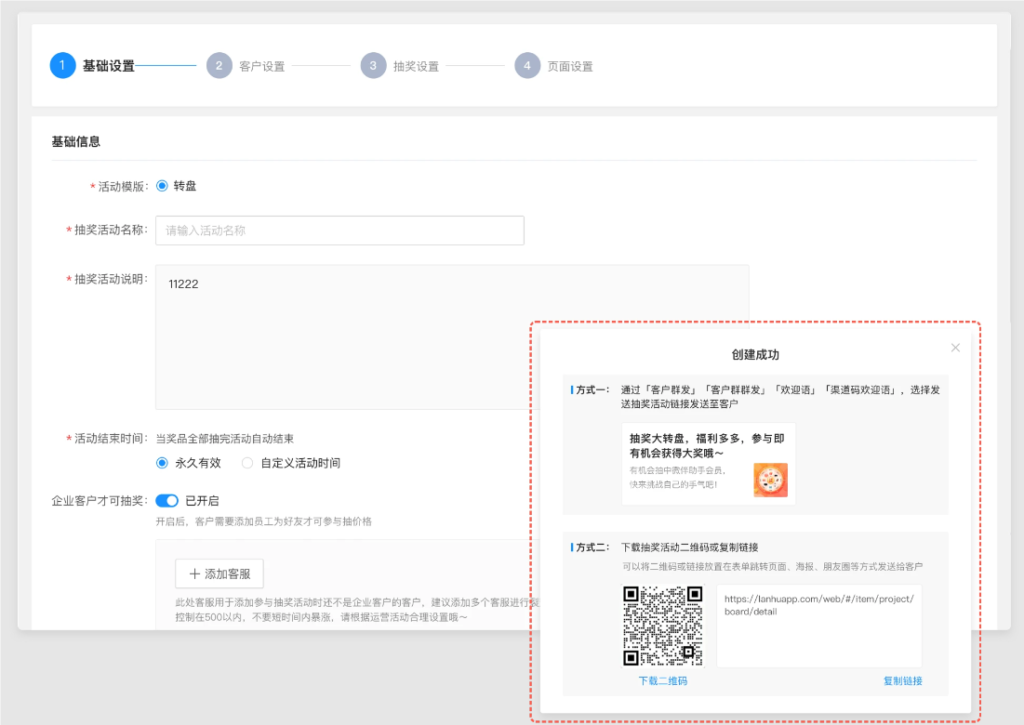The width and height of the screenshot is (1024, 725).
Task: Click step 4 circle 页面设置
Action: pyautogui.click(x=527, y=66)
